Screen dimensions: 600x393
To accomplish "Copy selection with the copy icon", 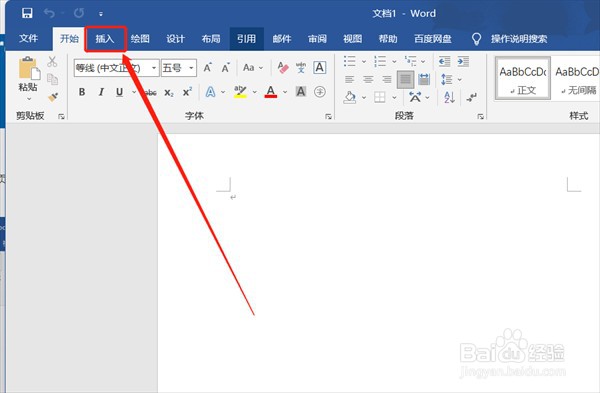I will 52,79.
